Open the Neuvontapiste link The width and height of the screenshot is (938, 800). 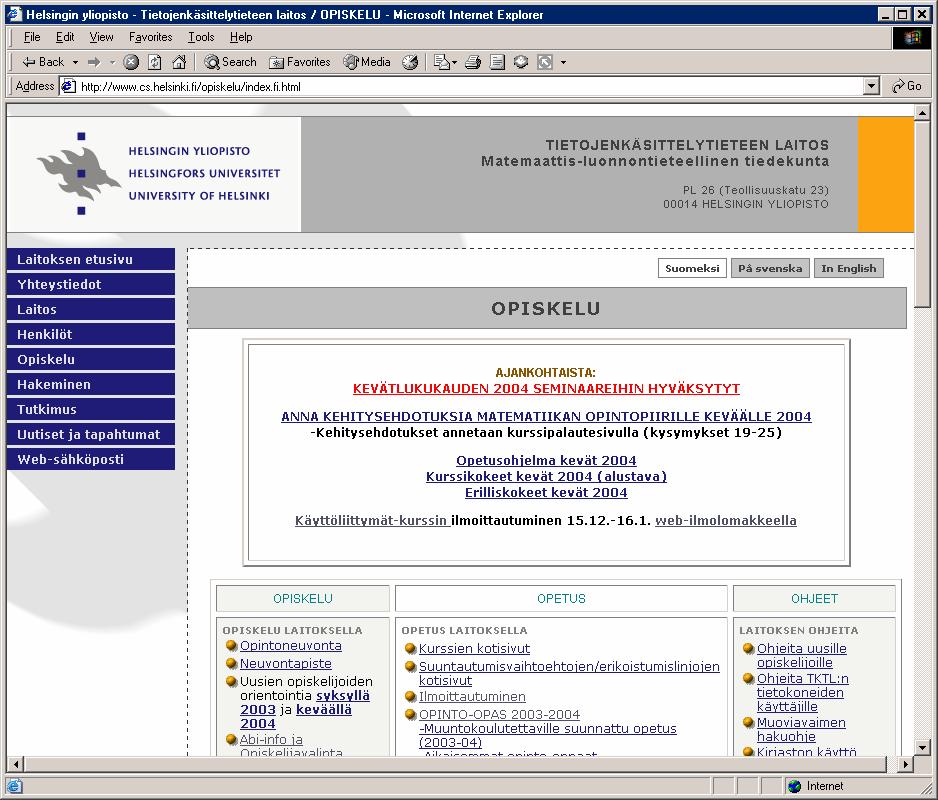[x=285, y=664]
